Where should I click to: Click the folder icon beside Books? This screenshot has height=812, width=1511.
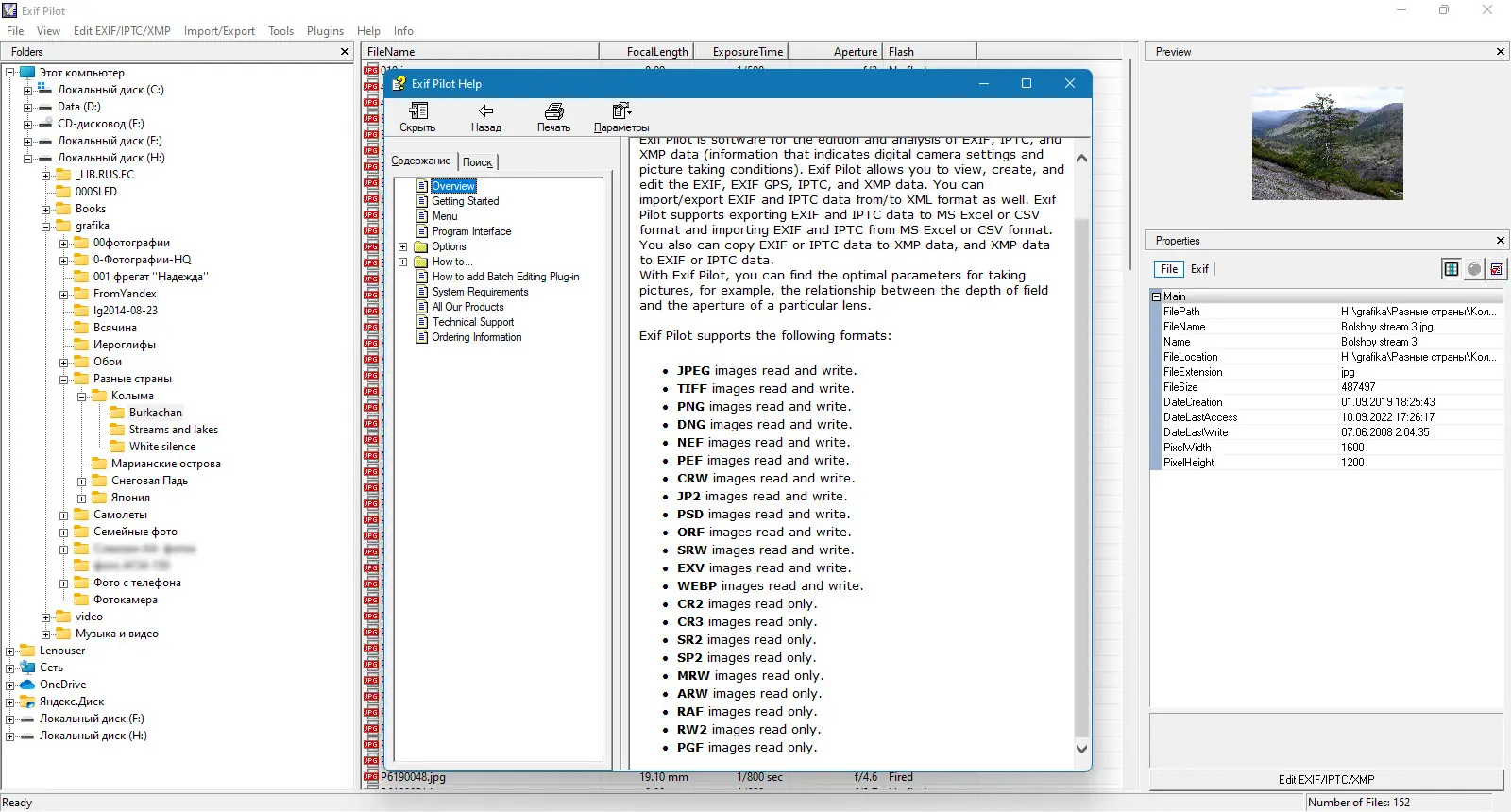[63, 209]
